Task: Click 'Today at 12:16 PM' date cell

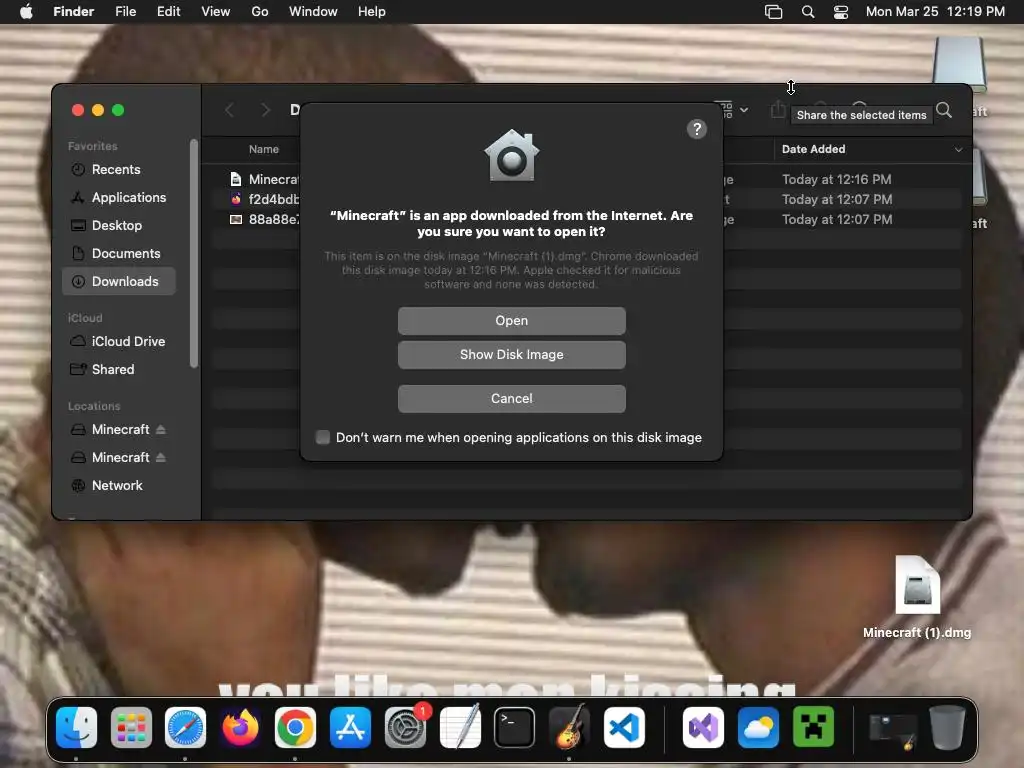Action: pos(837,179)
